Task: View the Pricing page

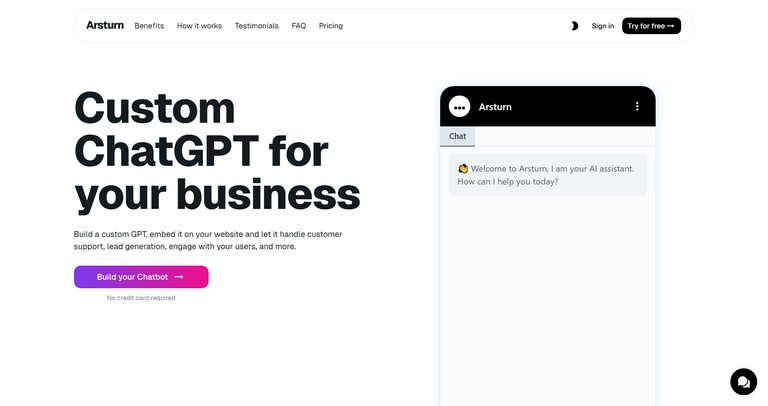Action: 331,26
